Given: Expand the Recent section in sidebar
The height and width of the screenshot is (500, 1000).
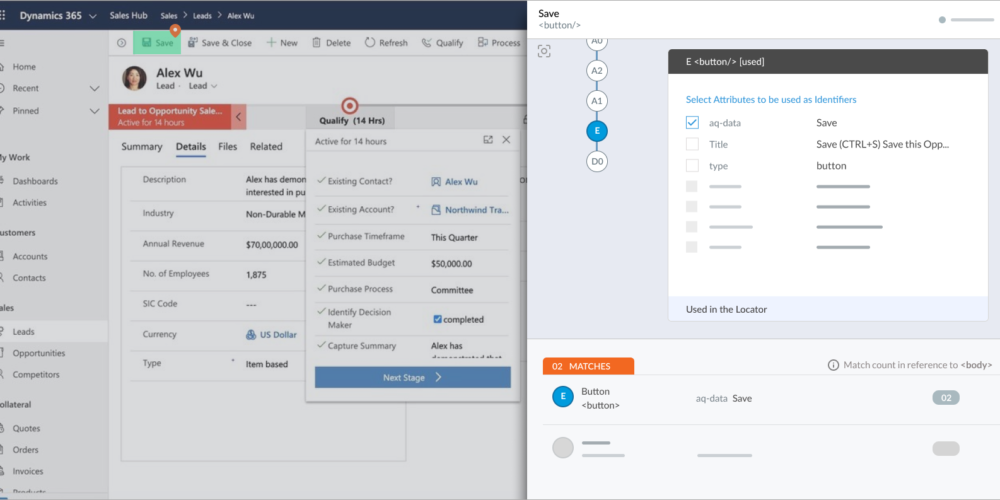Looking at the screenshot, I should (94, 89).
